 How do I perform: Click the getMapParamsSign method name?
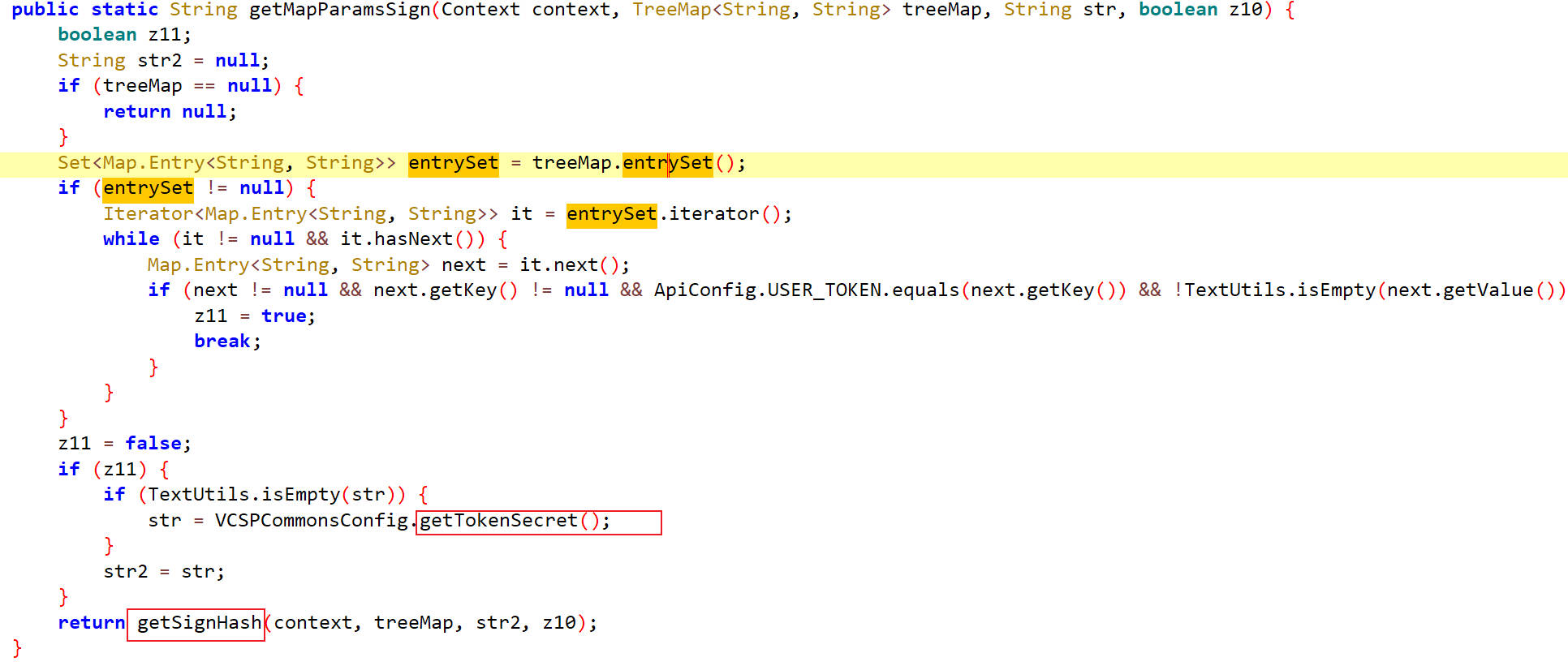coord(339,10)
